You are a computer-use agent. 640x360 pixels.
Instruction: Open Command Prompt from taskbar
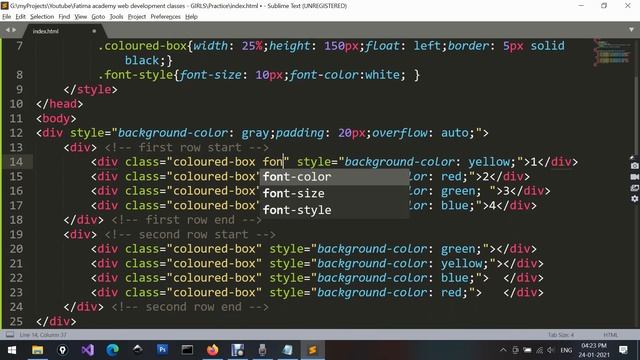tap(187, 350)
